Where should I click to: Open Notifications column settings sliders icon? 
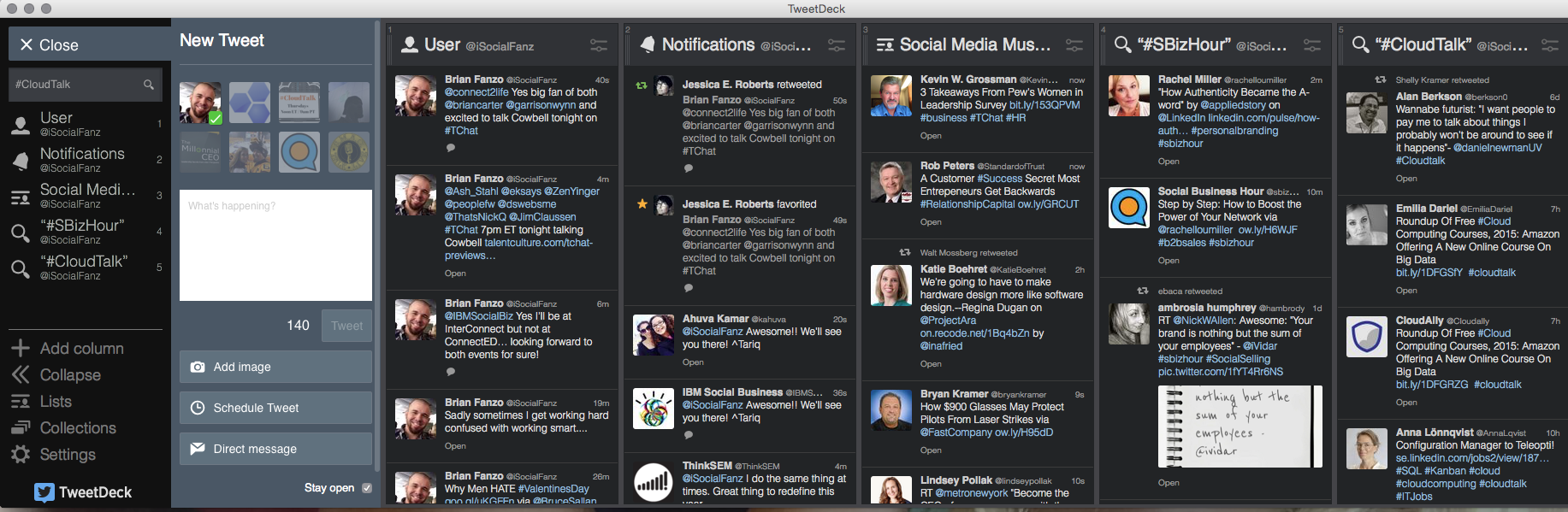click(x=837, y=45)
